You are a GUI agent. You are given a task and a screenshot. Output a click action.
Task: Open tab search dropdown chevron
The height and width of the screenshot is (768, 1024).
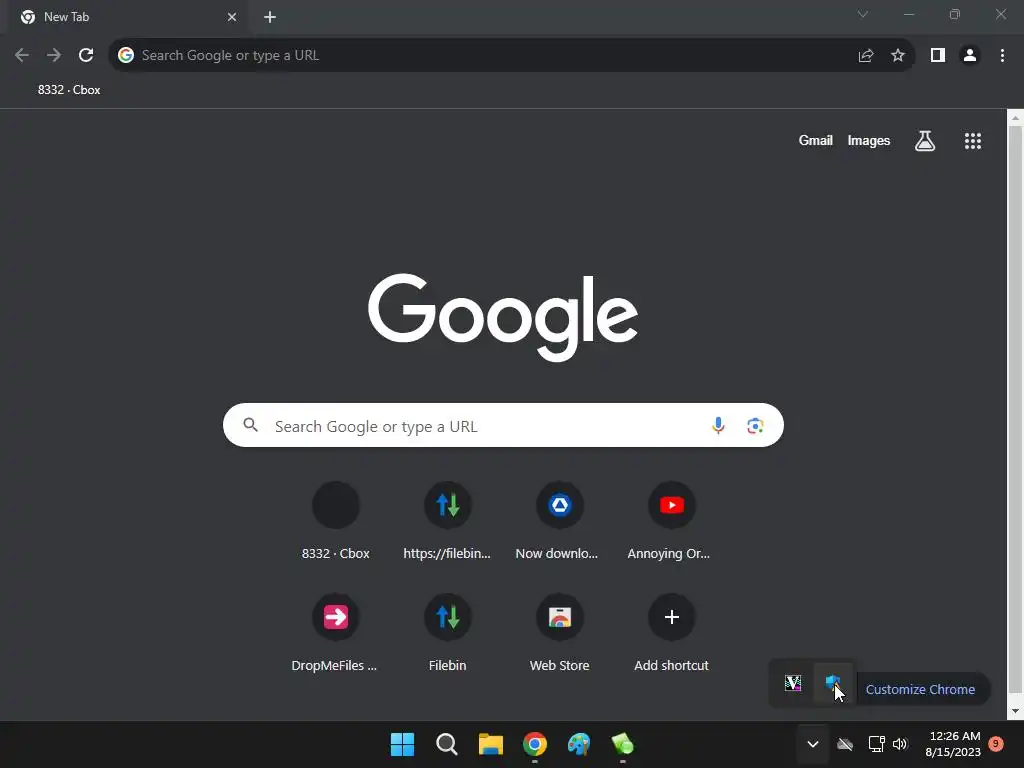coord(863,14)
